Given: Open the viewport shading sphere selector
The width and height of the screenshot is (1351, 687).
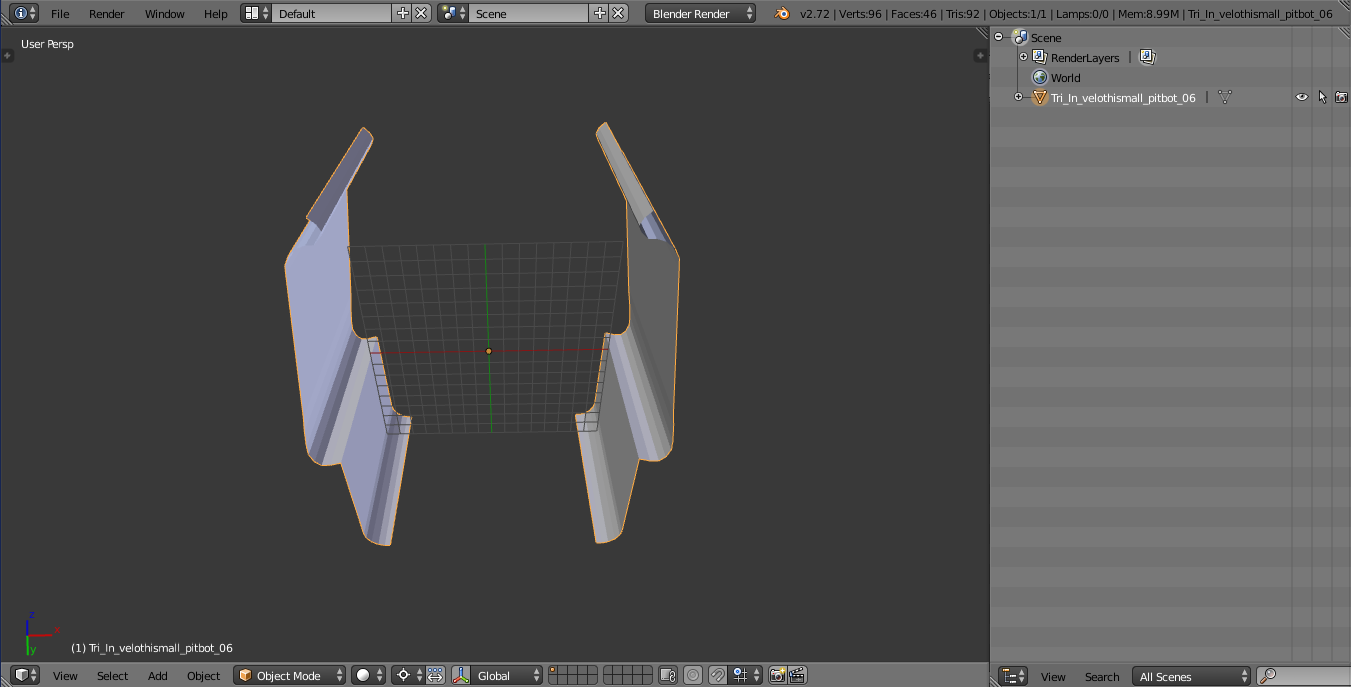Looking at the screenshot, I should [369, 675].
